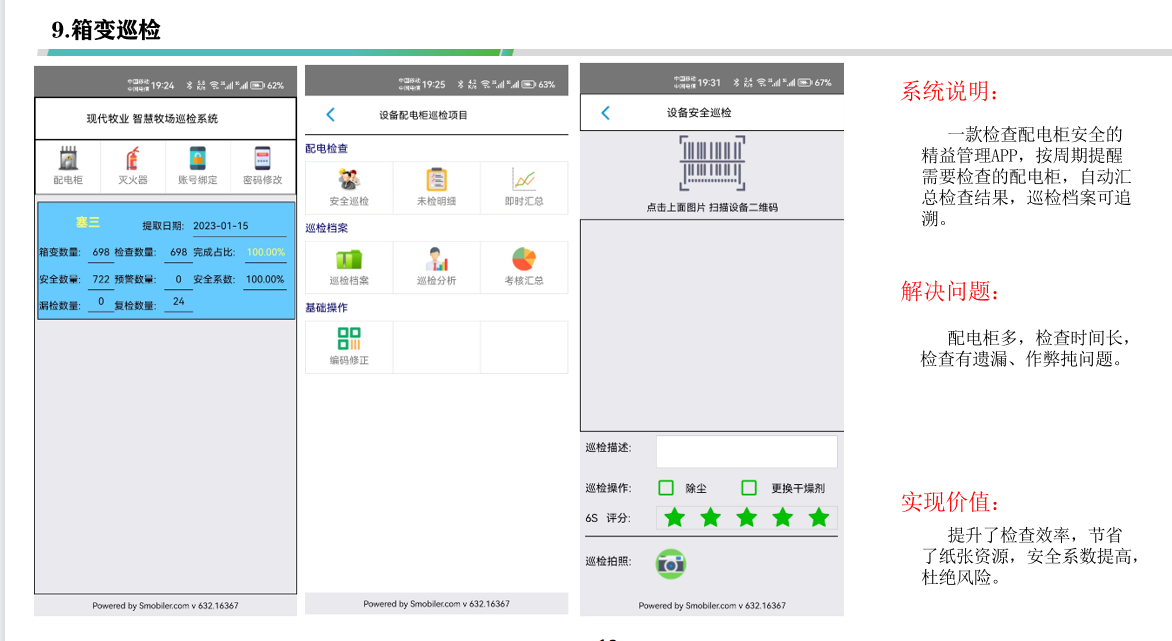Tap Wi-Fi icon in 19:25 status bar
The width and height of the screenshot is (1172, 641).
486,84
